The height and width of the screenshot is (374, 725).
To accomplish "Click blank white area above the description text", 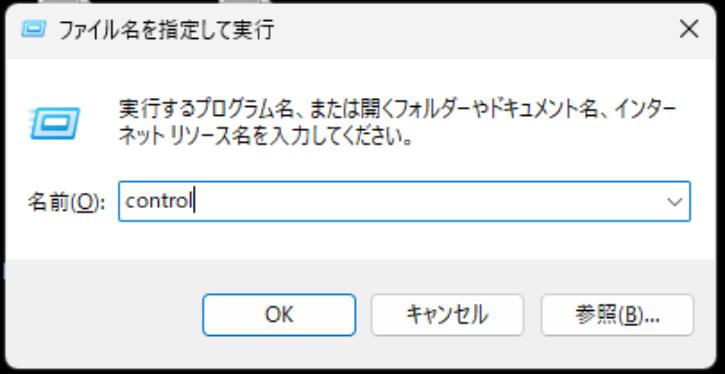I will (361, 77).
